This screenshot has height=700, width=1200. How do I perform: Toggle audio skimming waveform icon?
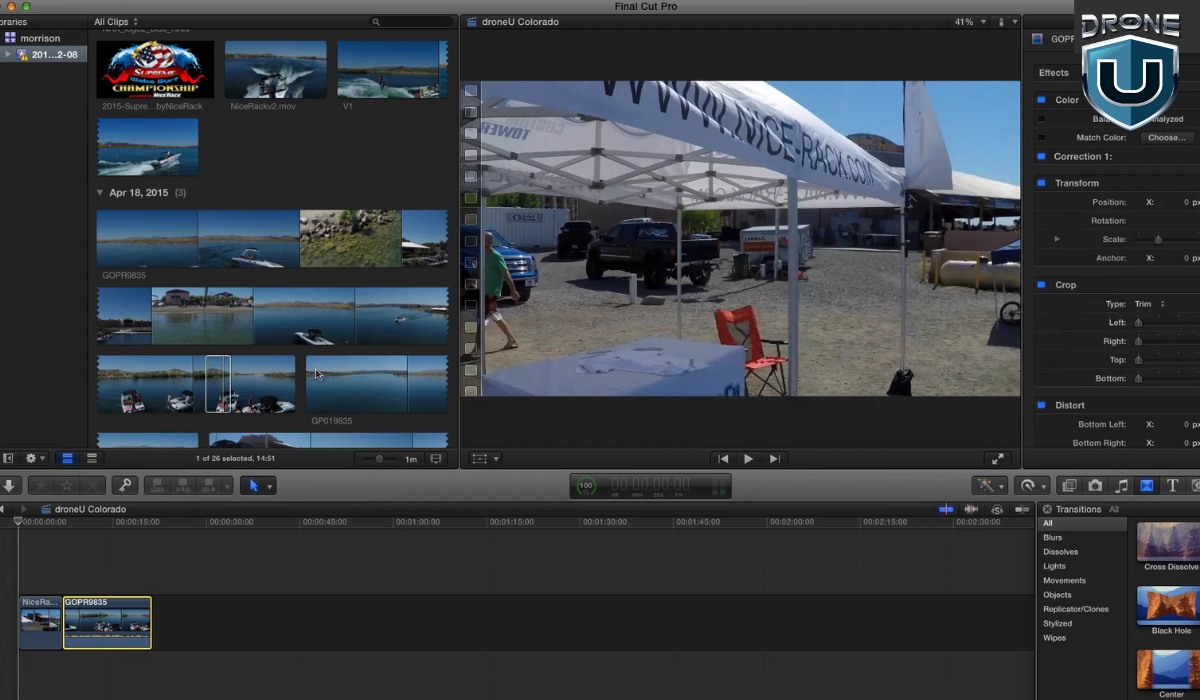[971, 509]
